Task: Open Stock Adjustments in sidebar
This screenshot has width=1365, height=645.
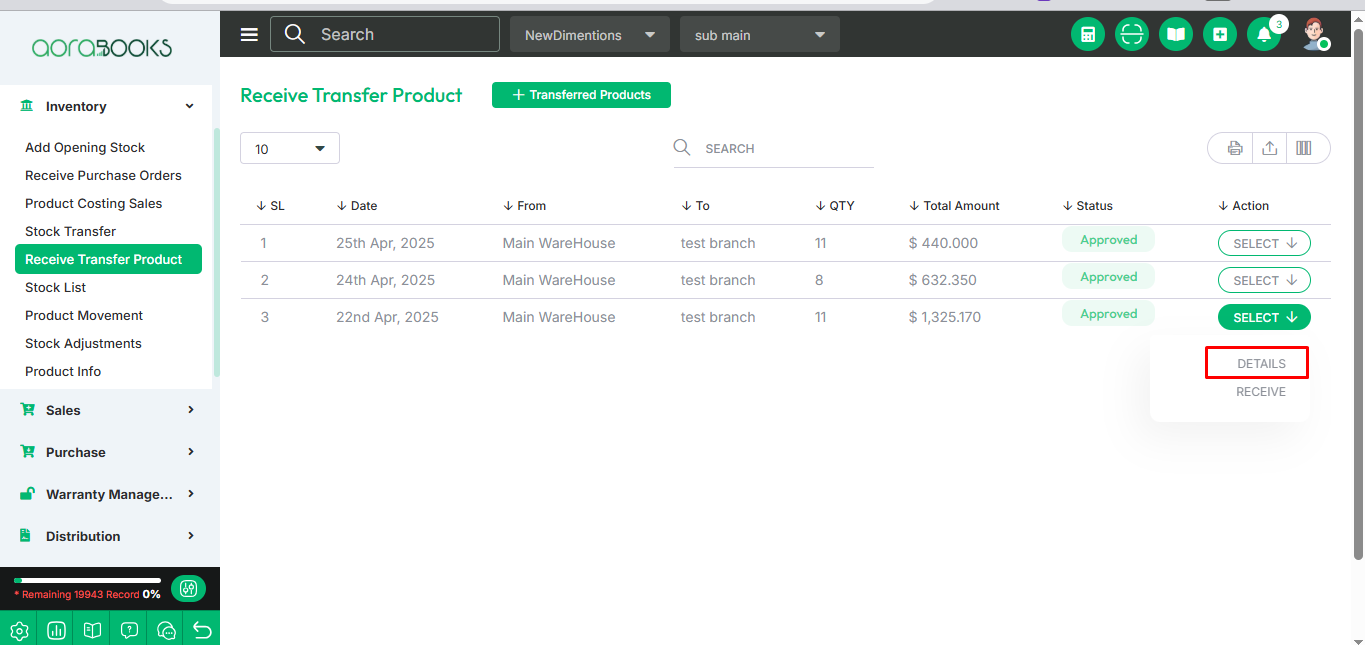Action: pos(83,343)
